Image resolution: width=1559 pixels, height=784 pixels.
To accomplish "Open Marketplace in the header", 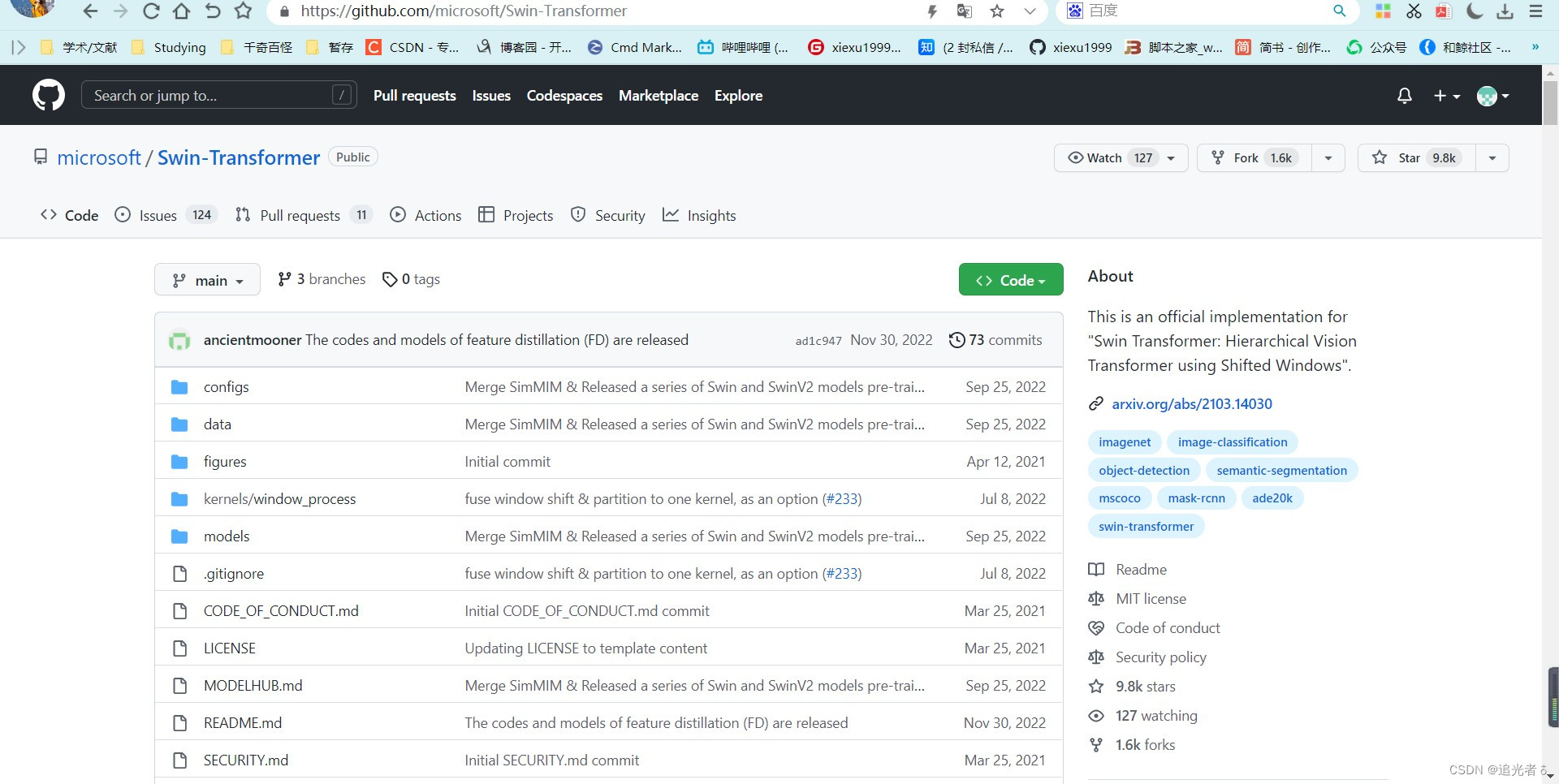I will [659, 96].
